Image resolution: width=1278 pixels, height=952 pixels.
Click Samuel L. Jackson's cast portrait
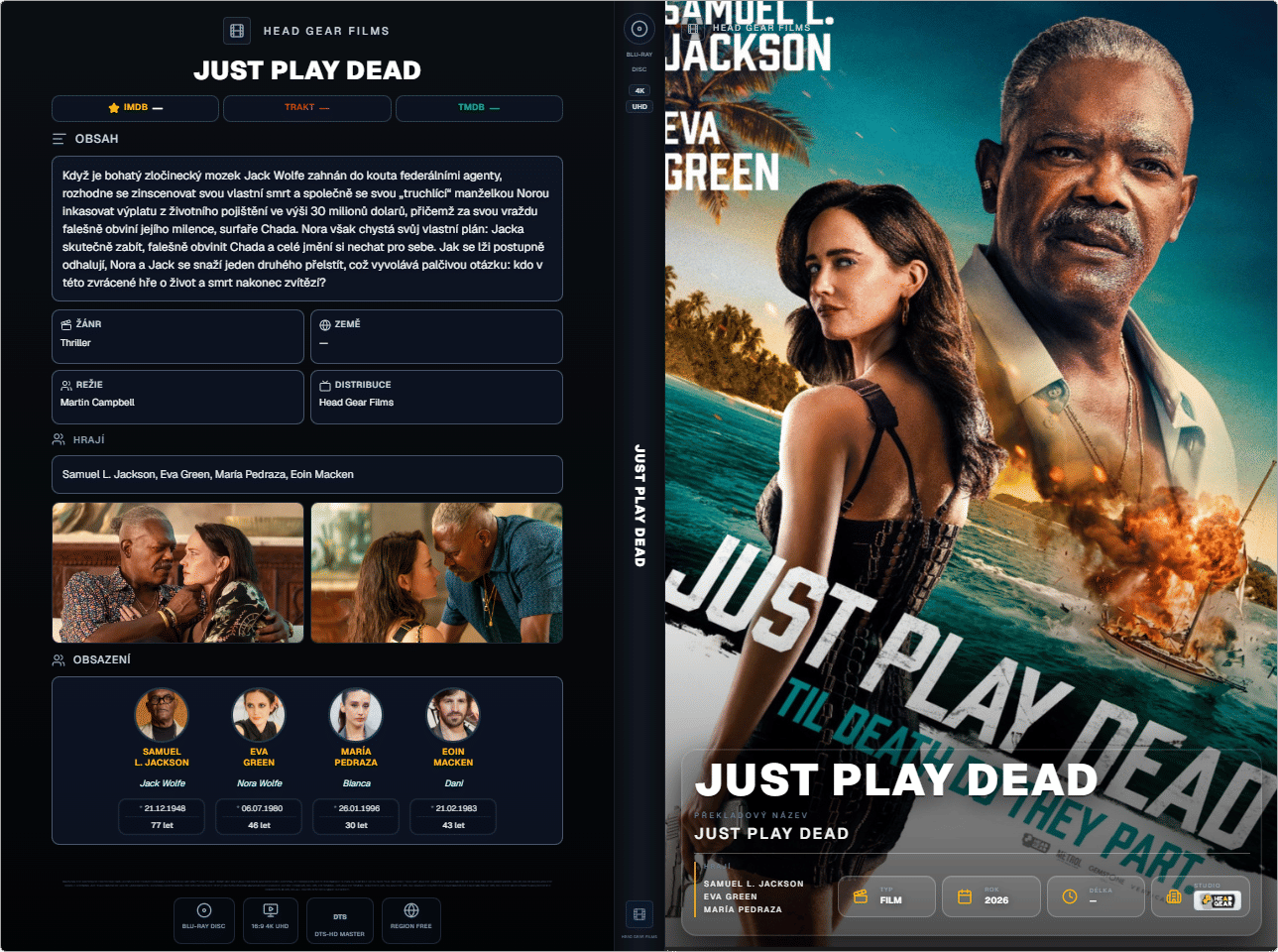[162, 715]
